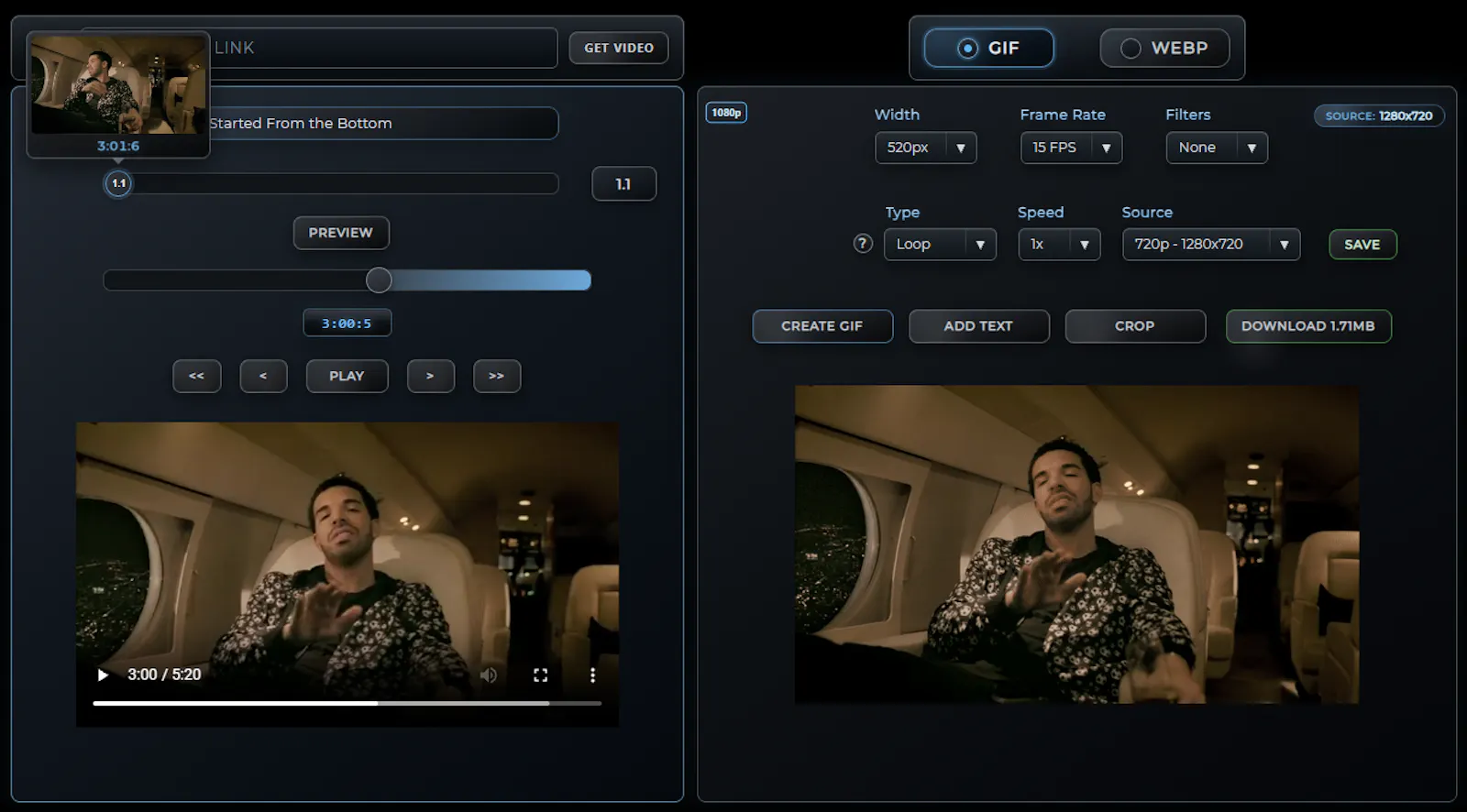Click the PREVIEW button
The width and height of the screenshot is (1467, 812).
coord(341,233)
